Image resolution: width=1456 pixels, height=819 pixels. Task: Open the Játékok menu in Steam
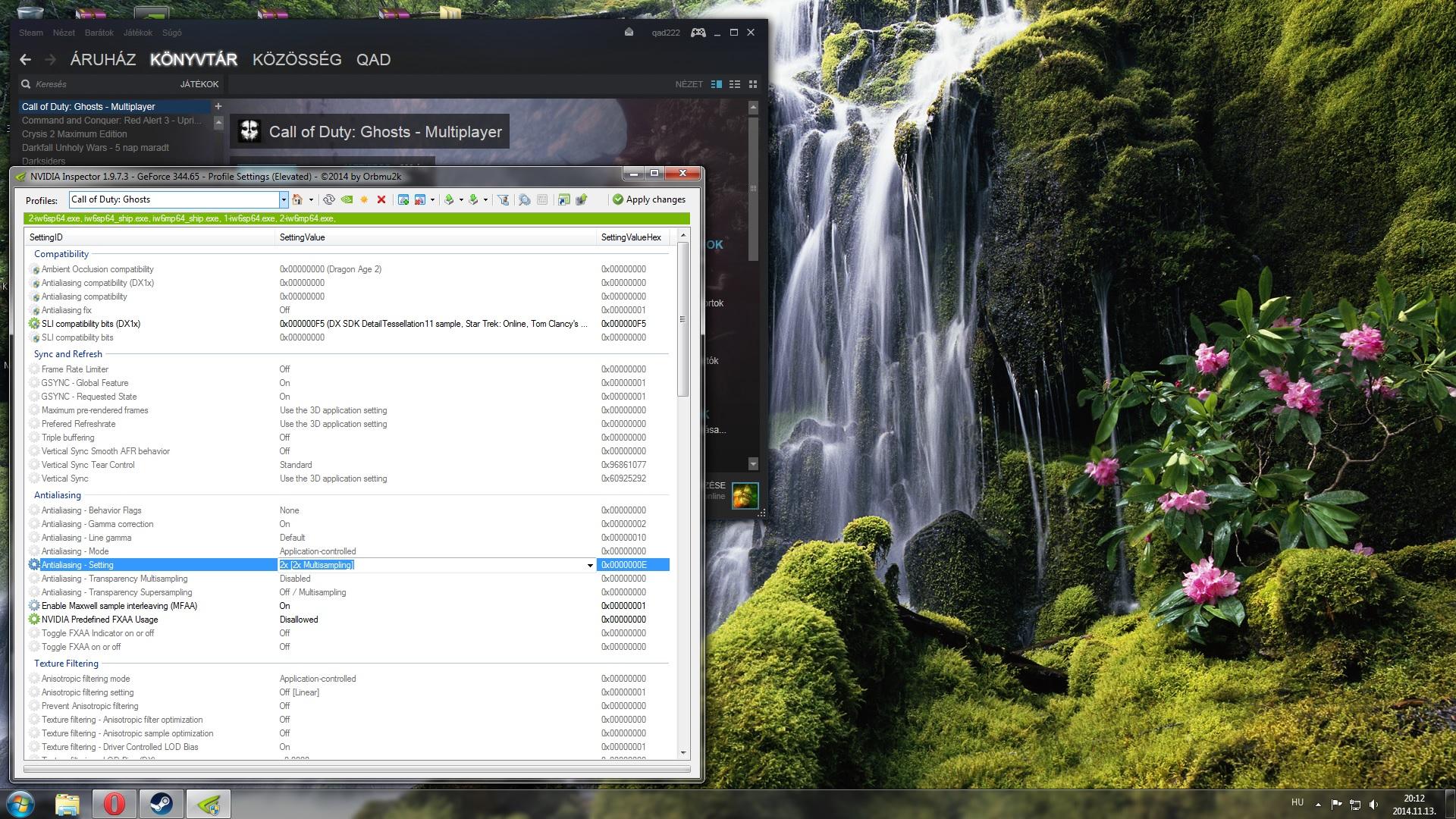138,33
